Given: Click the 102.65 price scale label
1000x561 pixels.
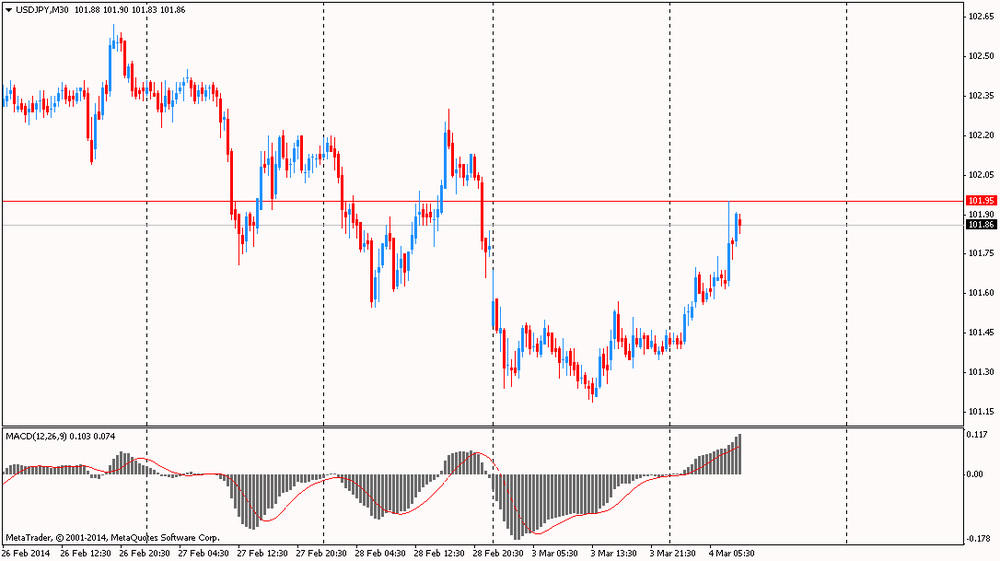Looking at the screenshot, I should tap(980, 16).
